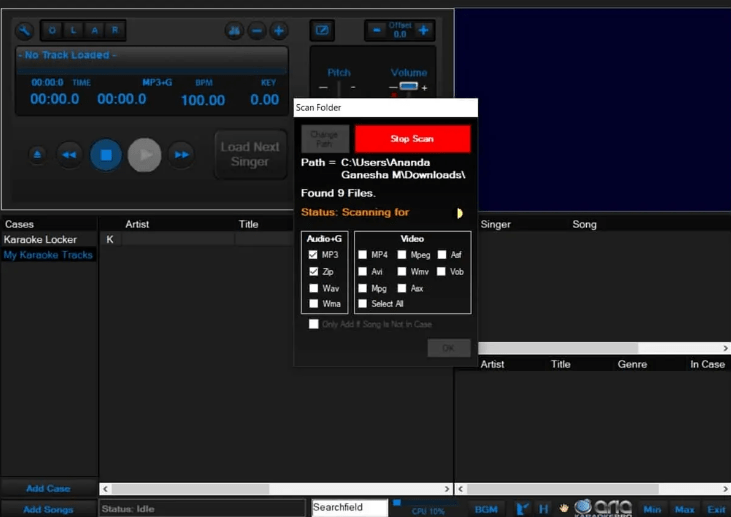
Task: Toggle the O mode button
Action: click(x=52, y=31)
